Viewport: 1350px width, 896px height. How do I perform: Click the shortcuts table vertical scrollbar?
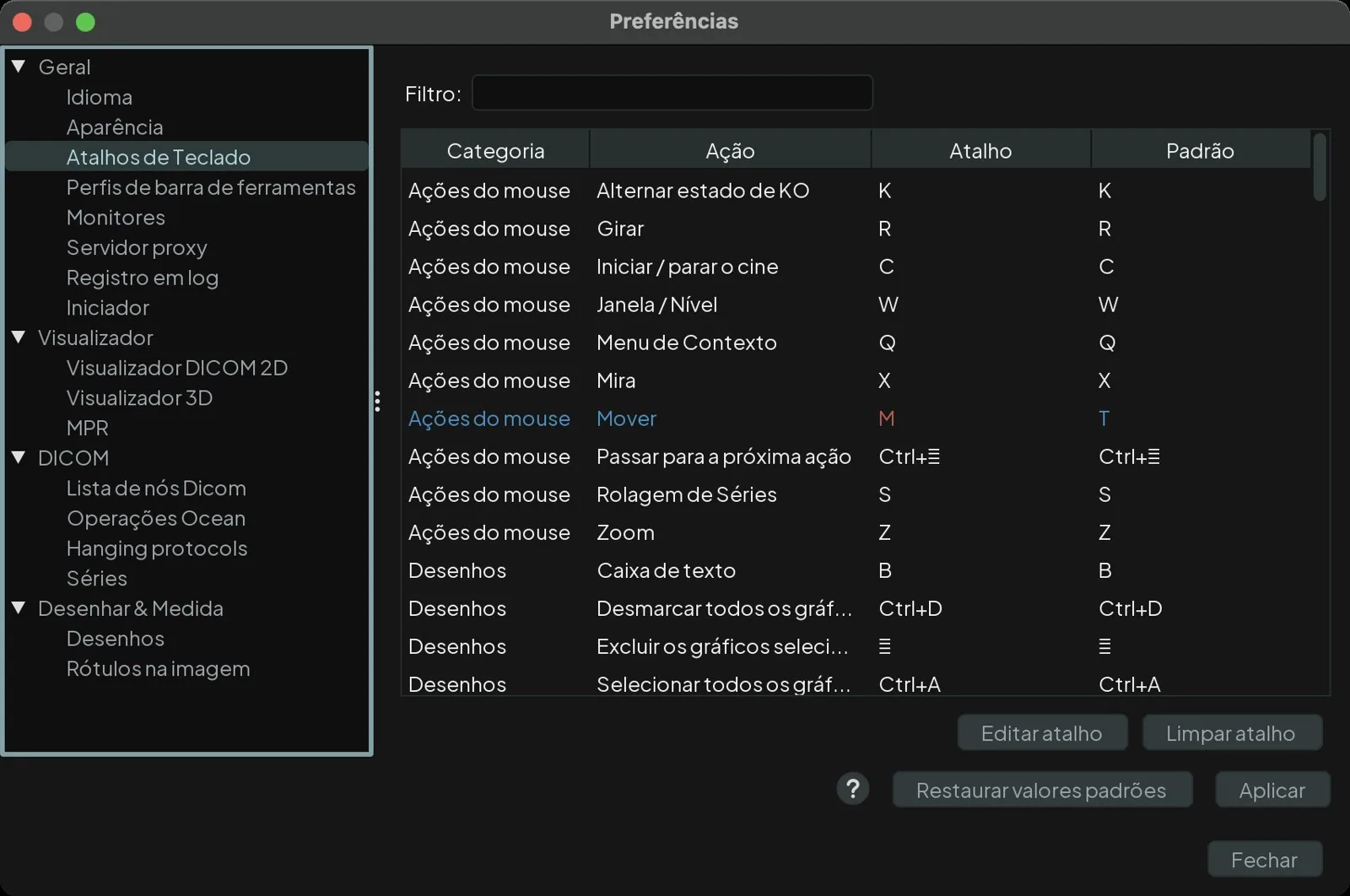tap(1320, 167)
